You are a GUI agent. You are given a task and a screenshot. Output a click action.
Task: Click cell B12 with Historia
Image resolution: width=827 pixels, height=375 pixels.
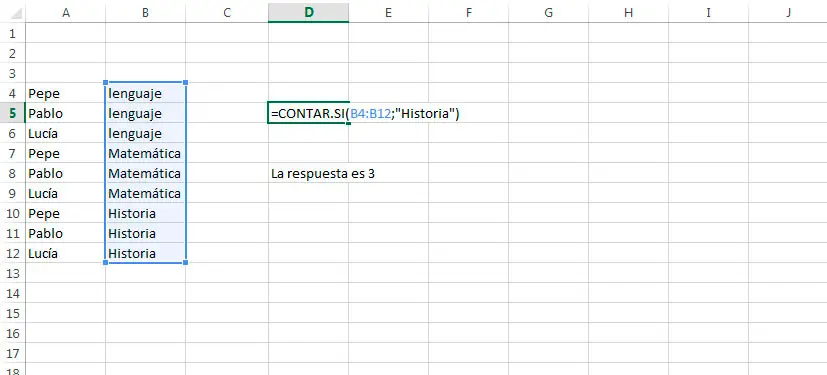(146, 254)
